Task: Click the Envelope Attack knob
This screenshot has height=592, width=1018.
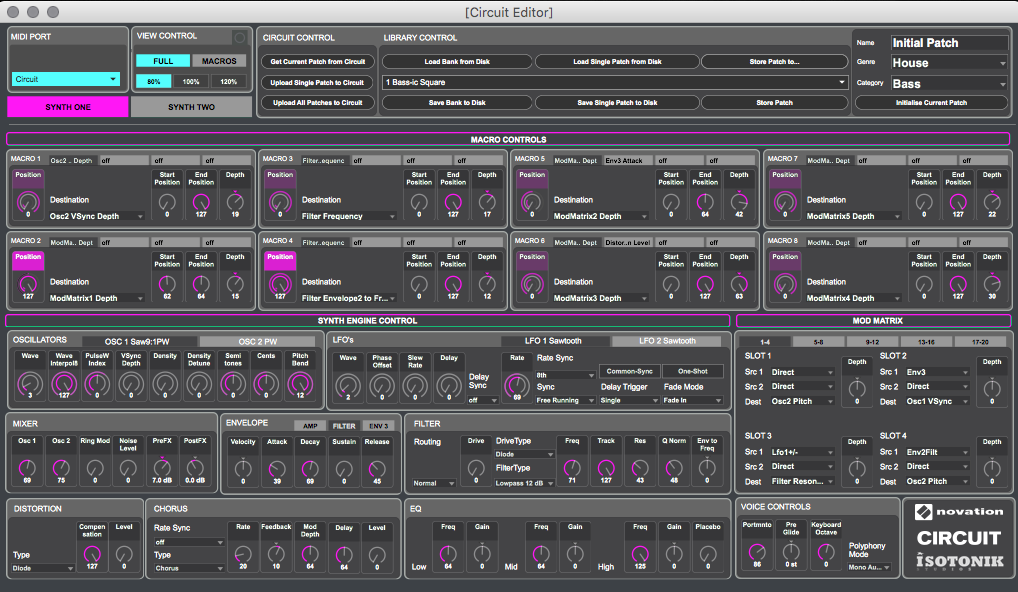Action: tap(277, 466)
